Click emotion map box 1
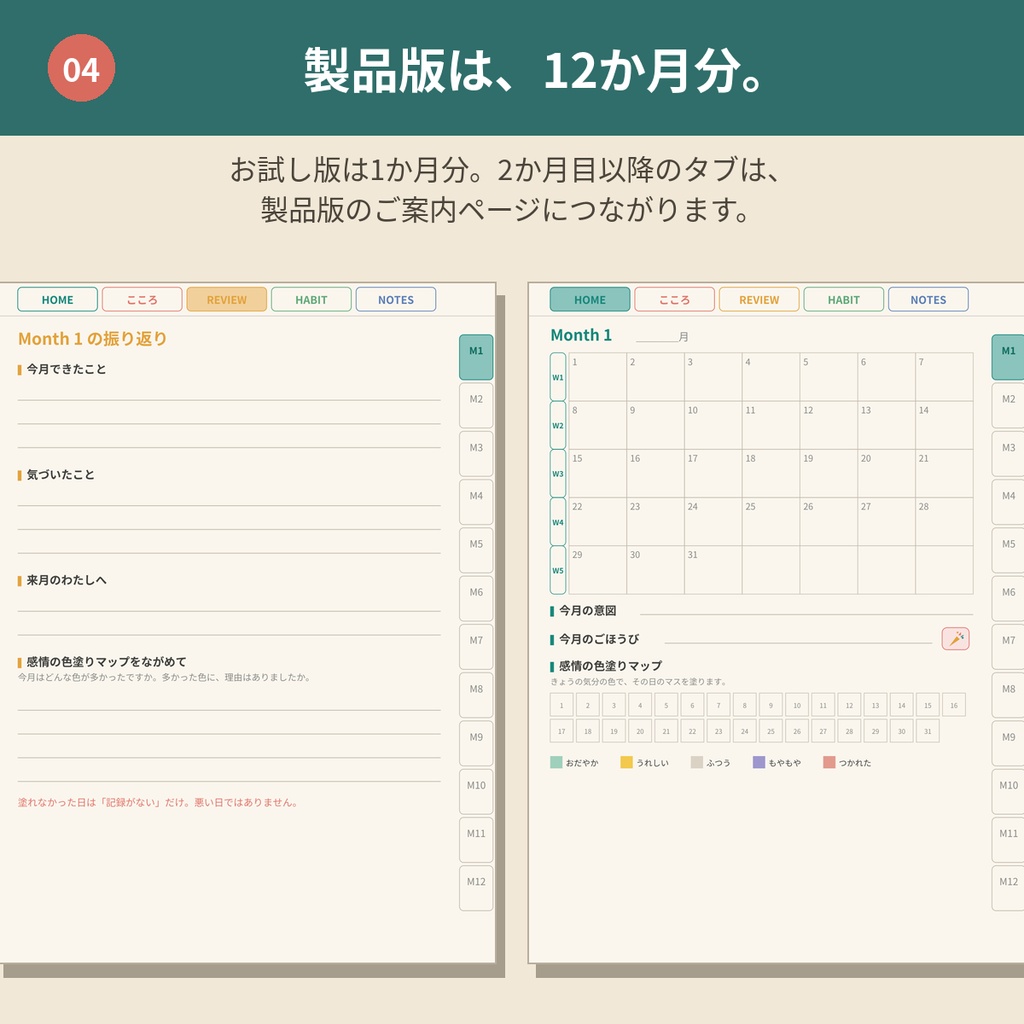 [x=562, y=705]
